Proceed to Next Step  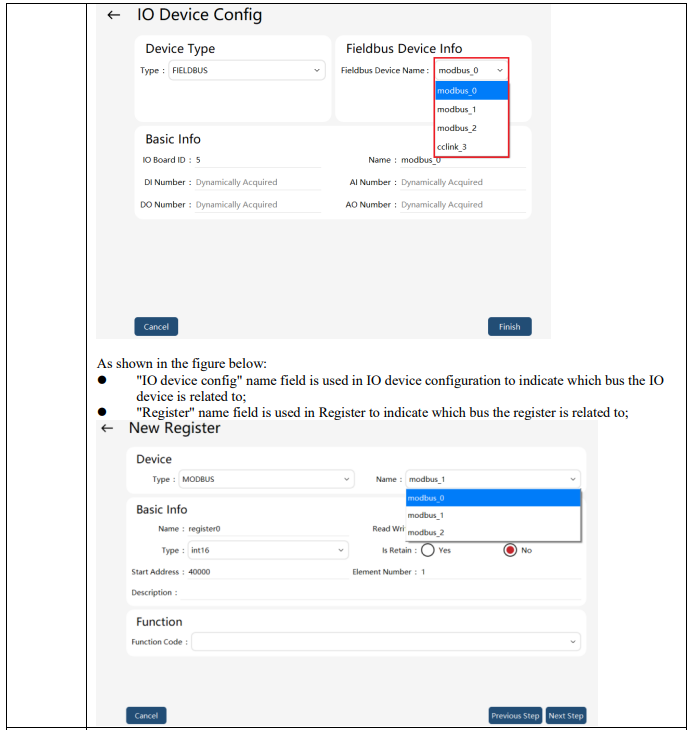[x=566, y=716]
